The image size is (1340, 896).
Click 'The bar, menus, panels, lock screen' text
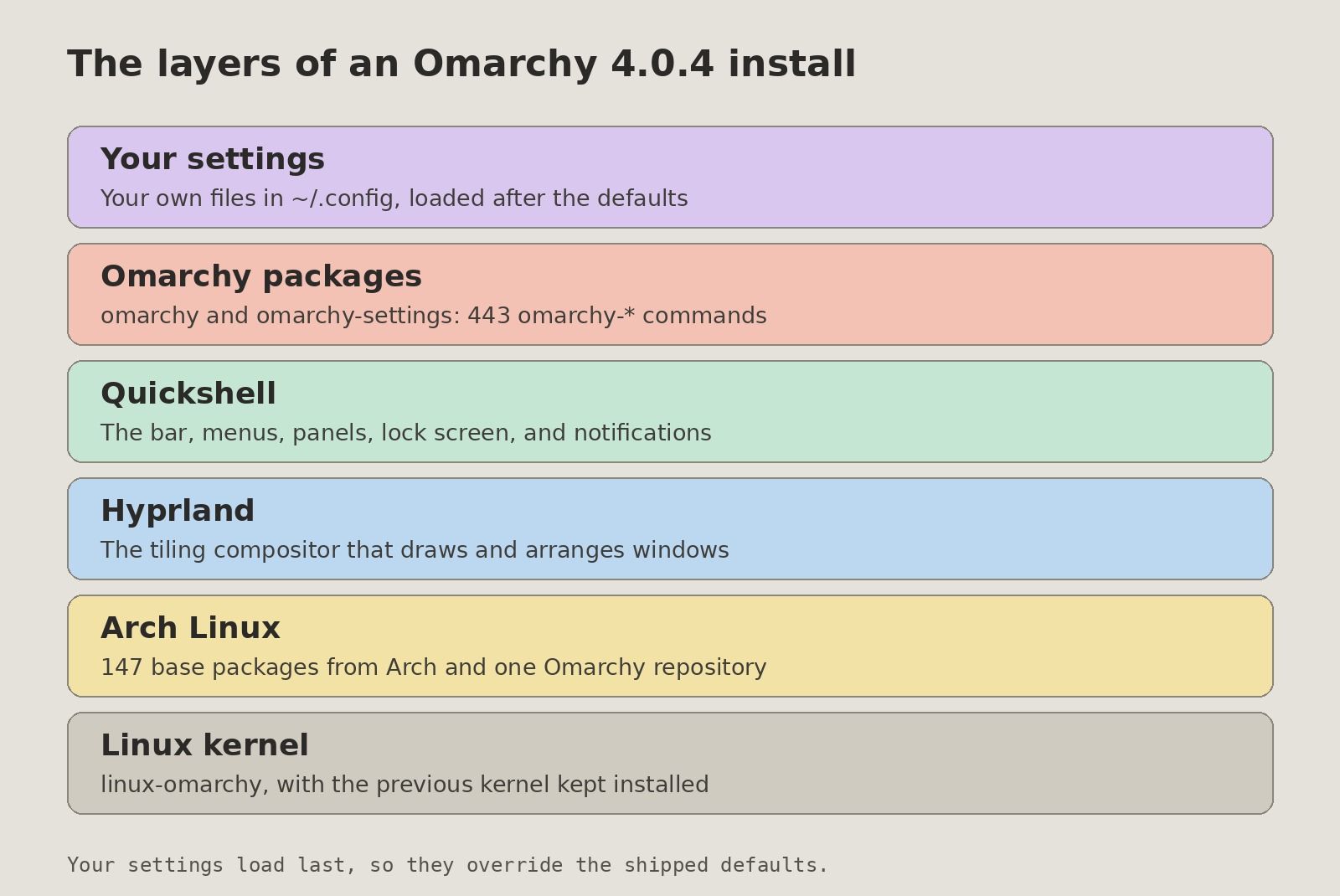click(406, 433)
